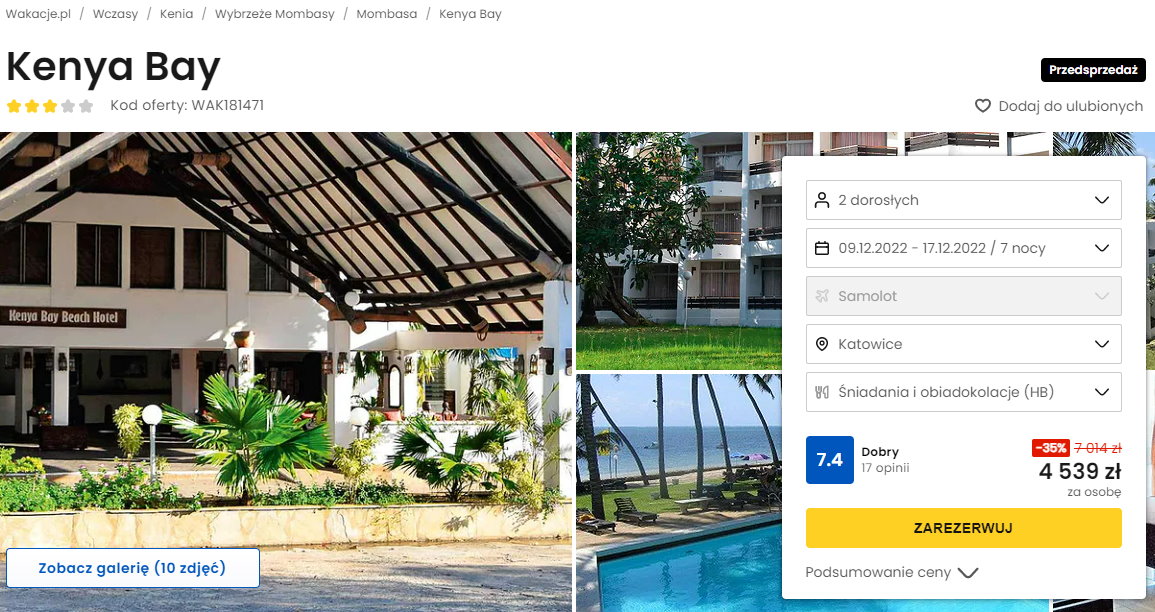Open the 2 dorosłych guests dropdown

pyautogui.click(x=963, y=200)
